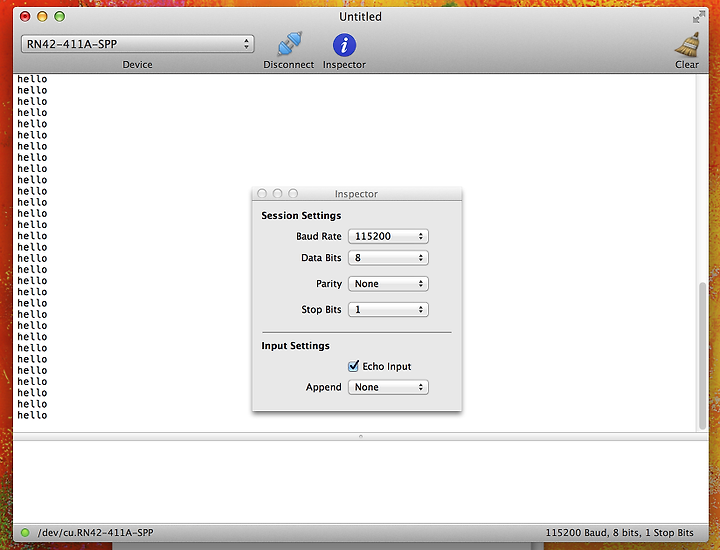720x550 pixels.
Task: Click the /dev/cu.RN42-411A-SPP status text
Action: pos(96,533)
